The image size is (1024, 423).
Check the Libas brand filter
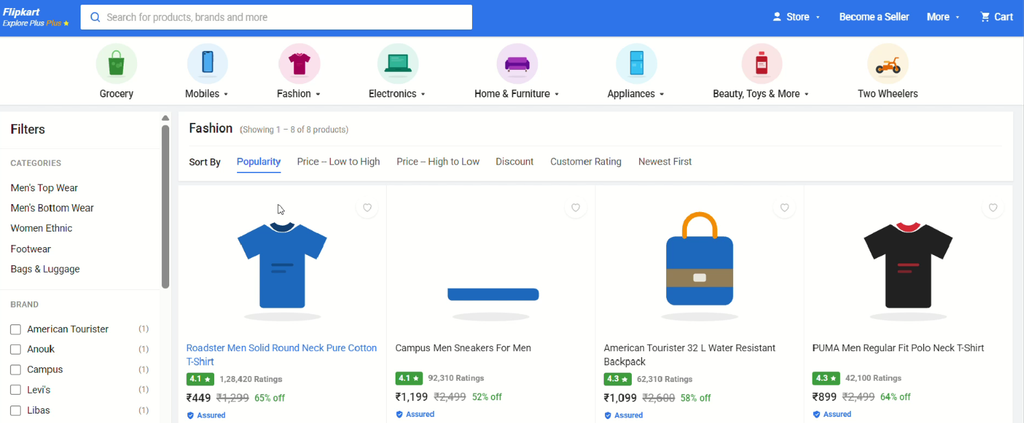(x=16, y=411)
